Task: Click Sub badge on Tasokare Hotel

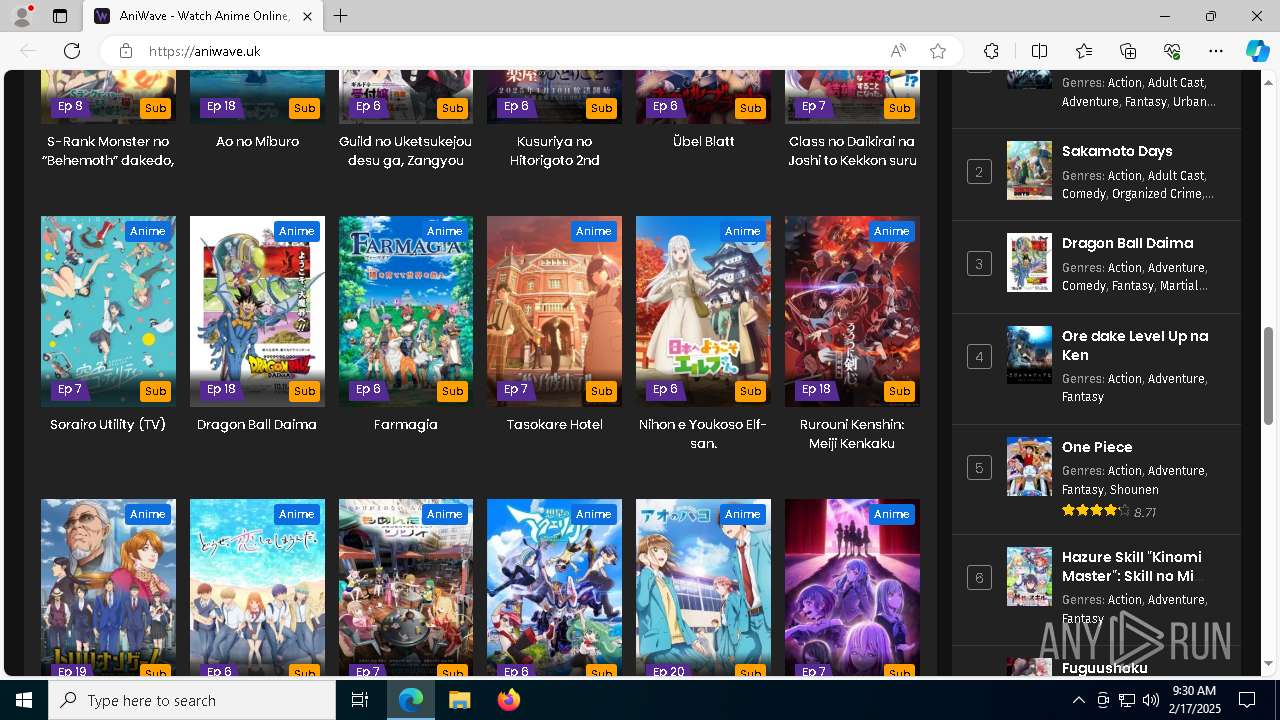Action: click(602, 391)
